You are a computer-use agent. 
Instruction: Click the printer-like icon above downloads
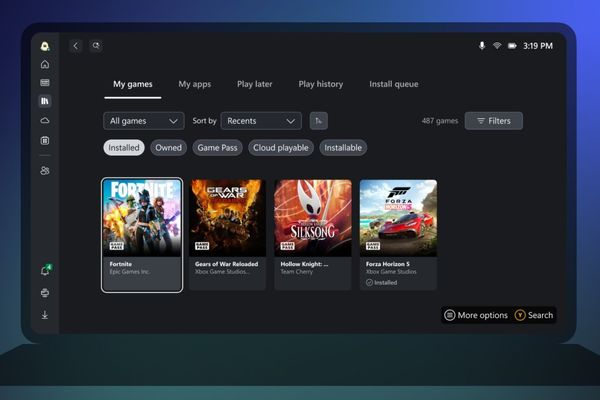45,293
